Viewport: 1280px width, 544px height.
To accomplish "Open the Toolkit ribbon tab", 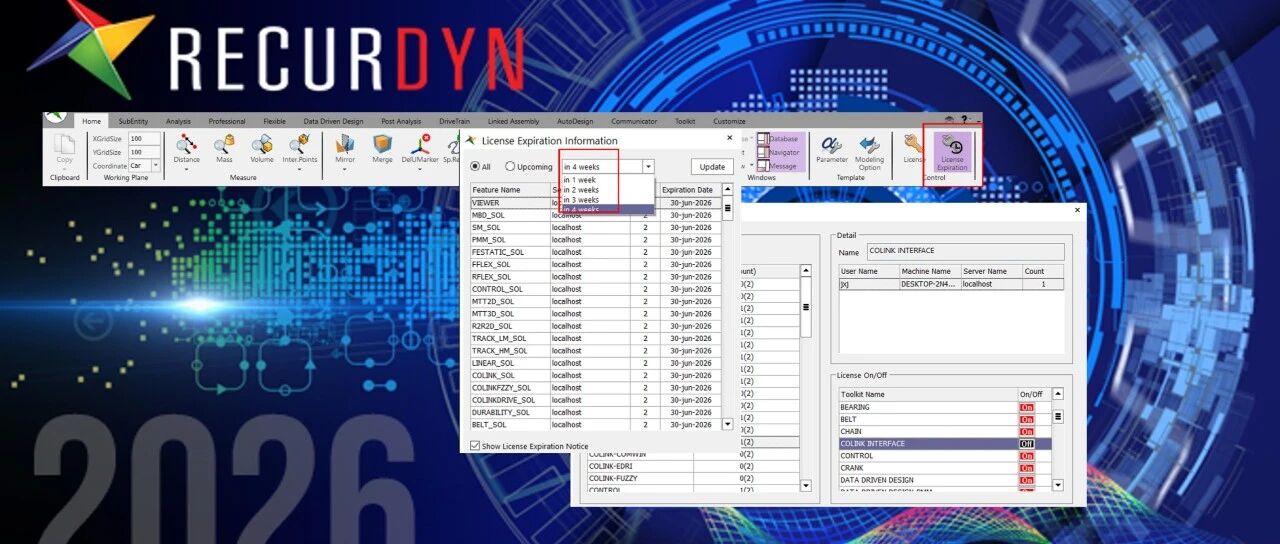I will (685, 121).
